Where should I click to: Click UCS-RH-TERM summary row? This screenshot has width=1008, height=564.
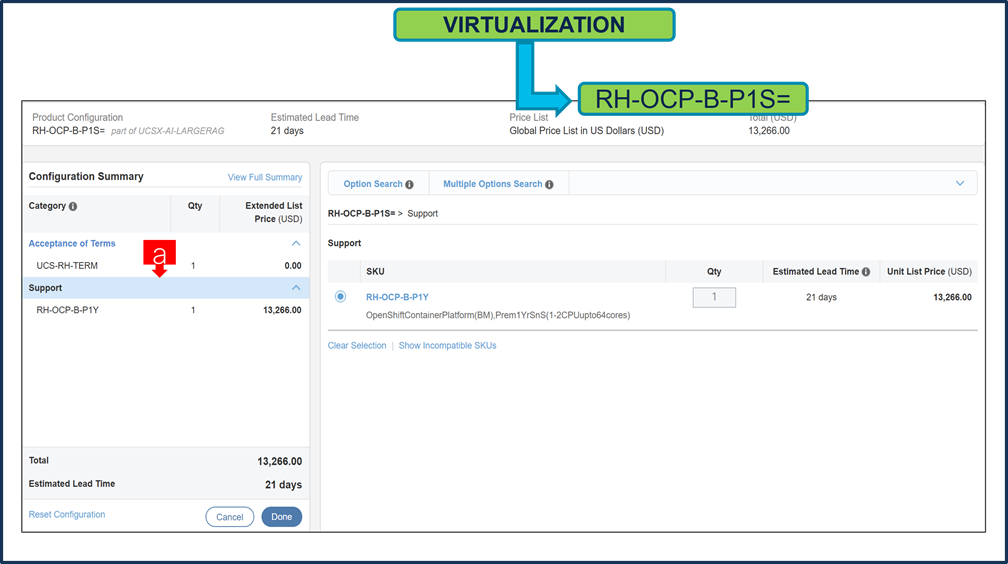coord(166,266)
